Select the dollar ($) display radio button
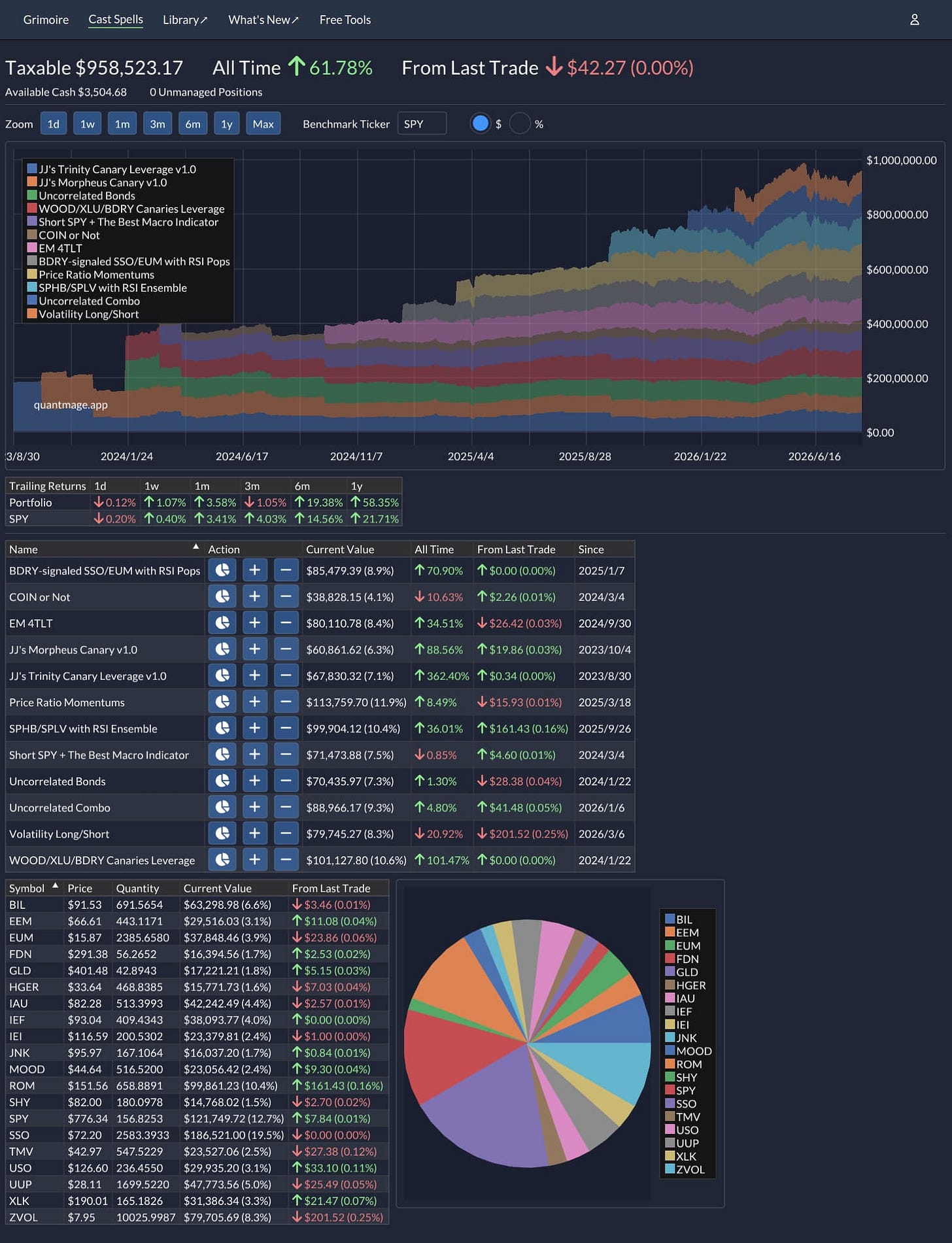952x1243 pixels. coord(481,124)
